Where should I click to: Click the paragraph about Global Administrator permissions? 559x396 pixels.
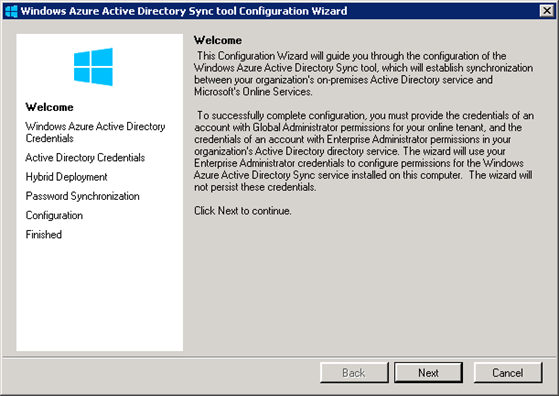[364, 151]
